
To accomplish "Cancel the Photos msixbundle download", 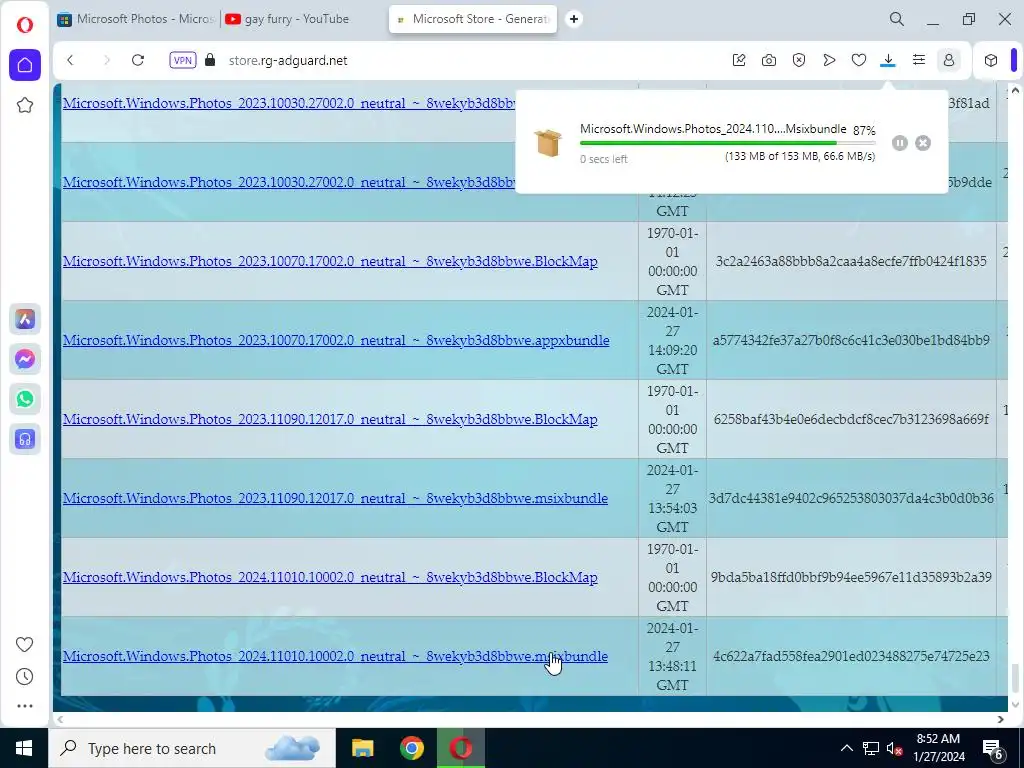I will pyautogui.click(x=923, y=143).
